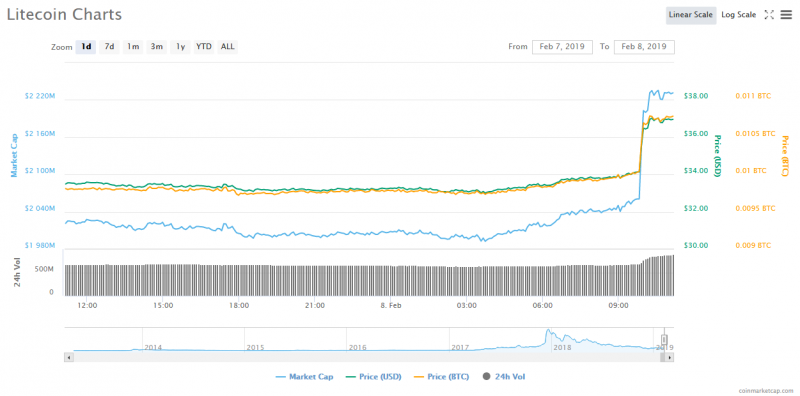Click the 2016 label in navigator
The width and height of the screenshot is (800, 396).
coord(358,348)
